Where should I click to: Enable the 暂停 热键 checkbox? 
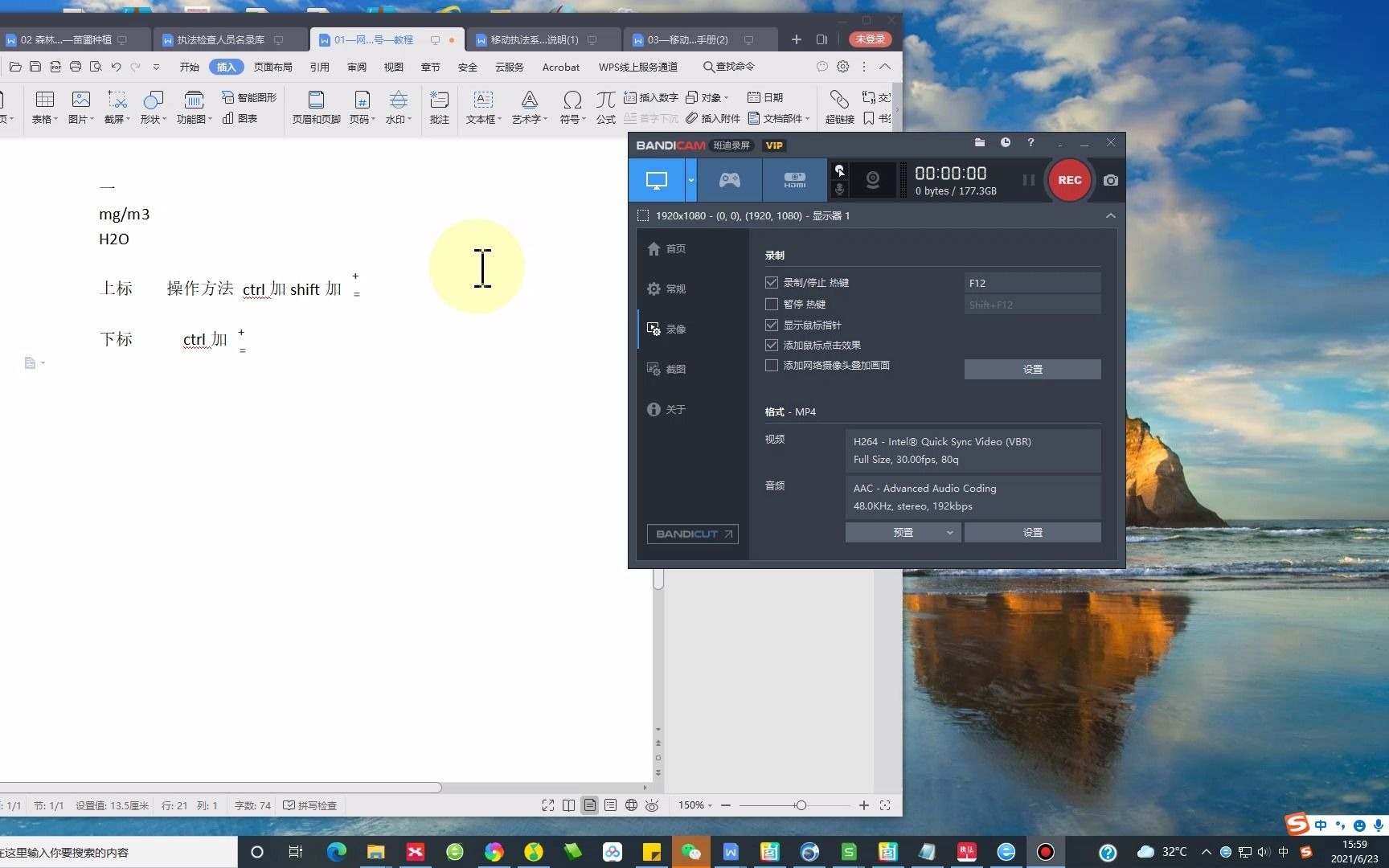(772, 304)
